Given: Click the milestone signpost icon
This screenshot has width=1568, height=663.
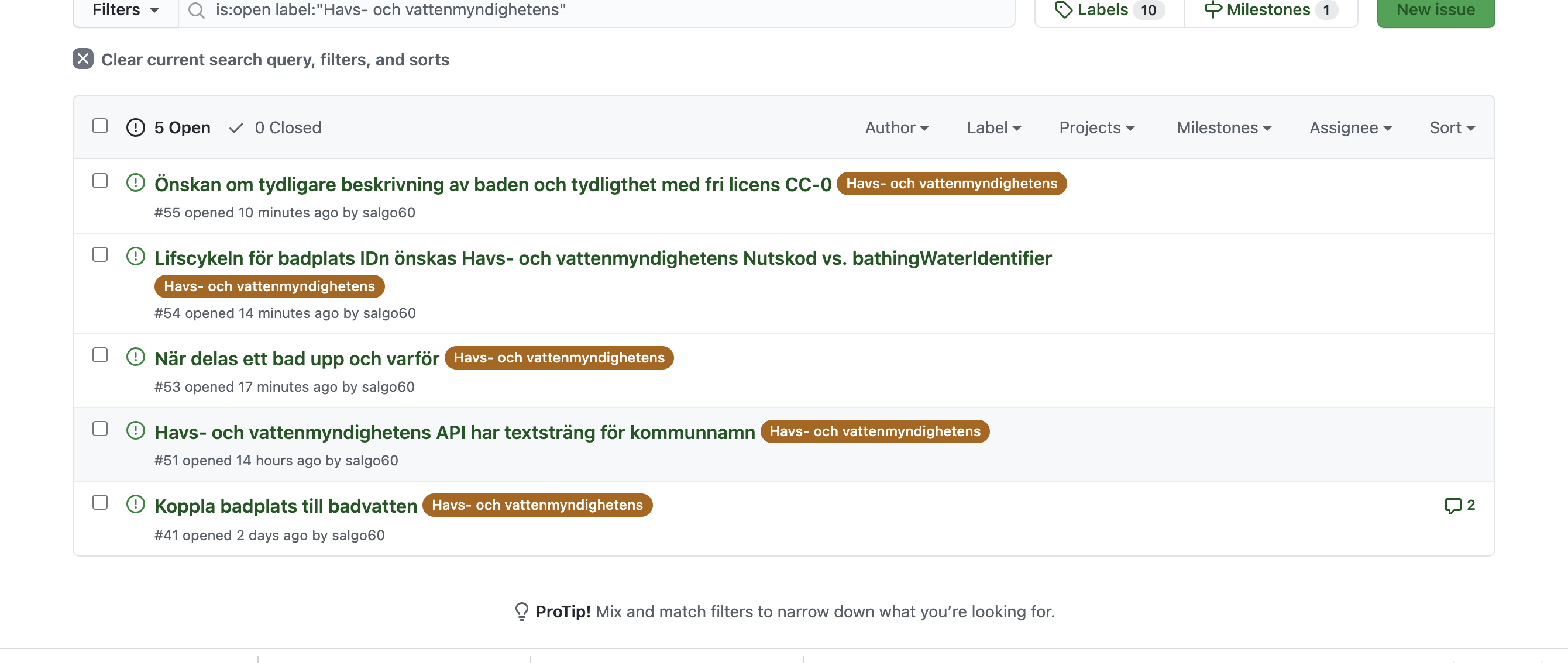Looking at the screenshot, I should coord(1212,10).
